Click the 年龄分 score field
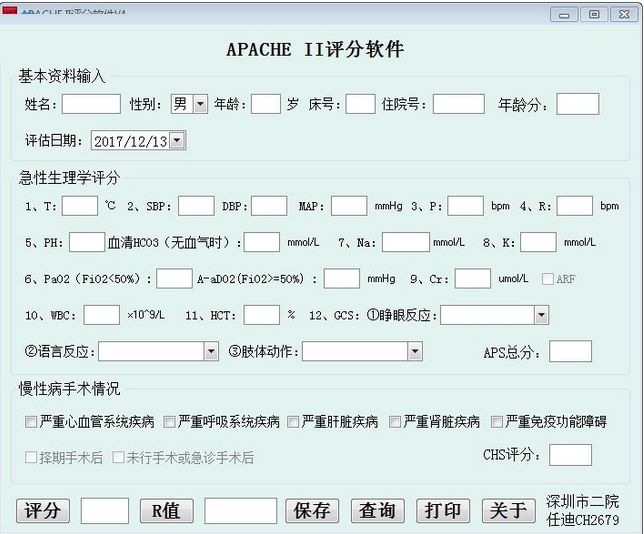 [577, 104]
